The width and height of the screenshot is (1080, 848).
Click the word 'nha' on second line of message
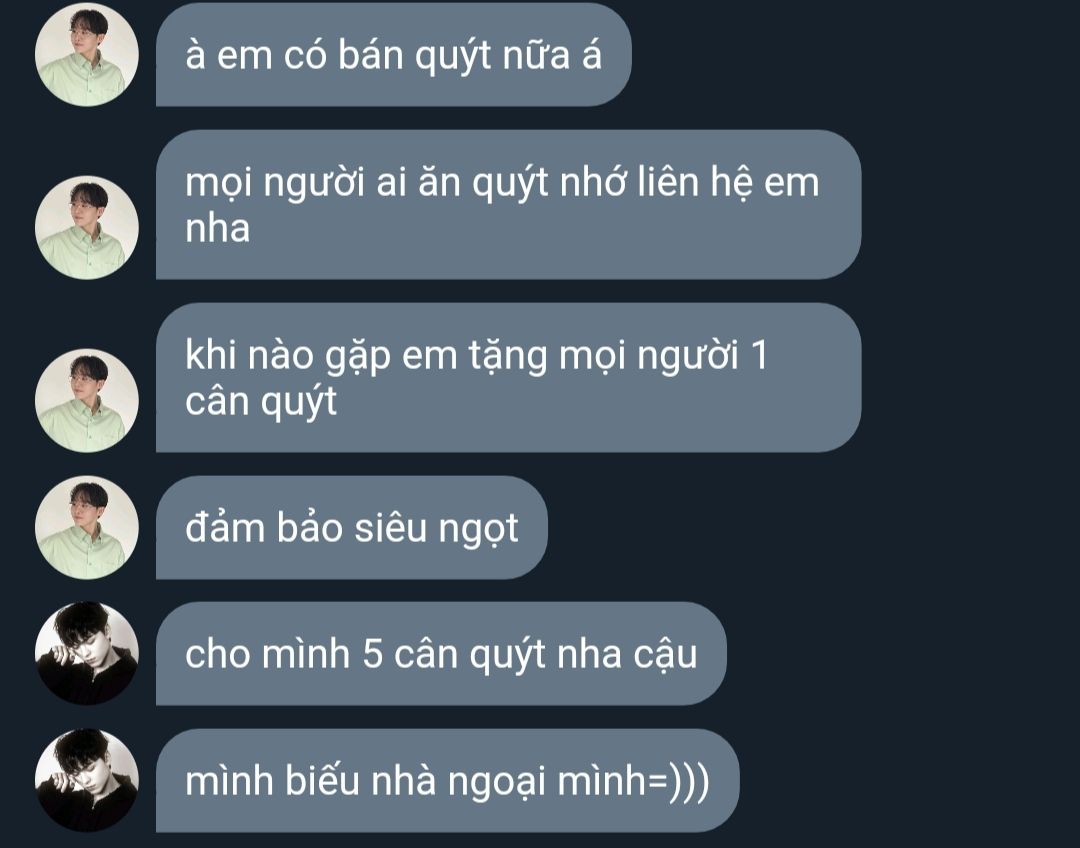point(218,229)
